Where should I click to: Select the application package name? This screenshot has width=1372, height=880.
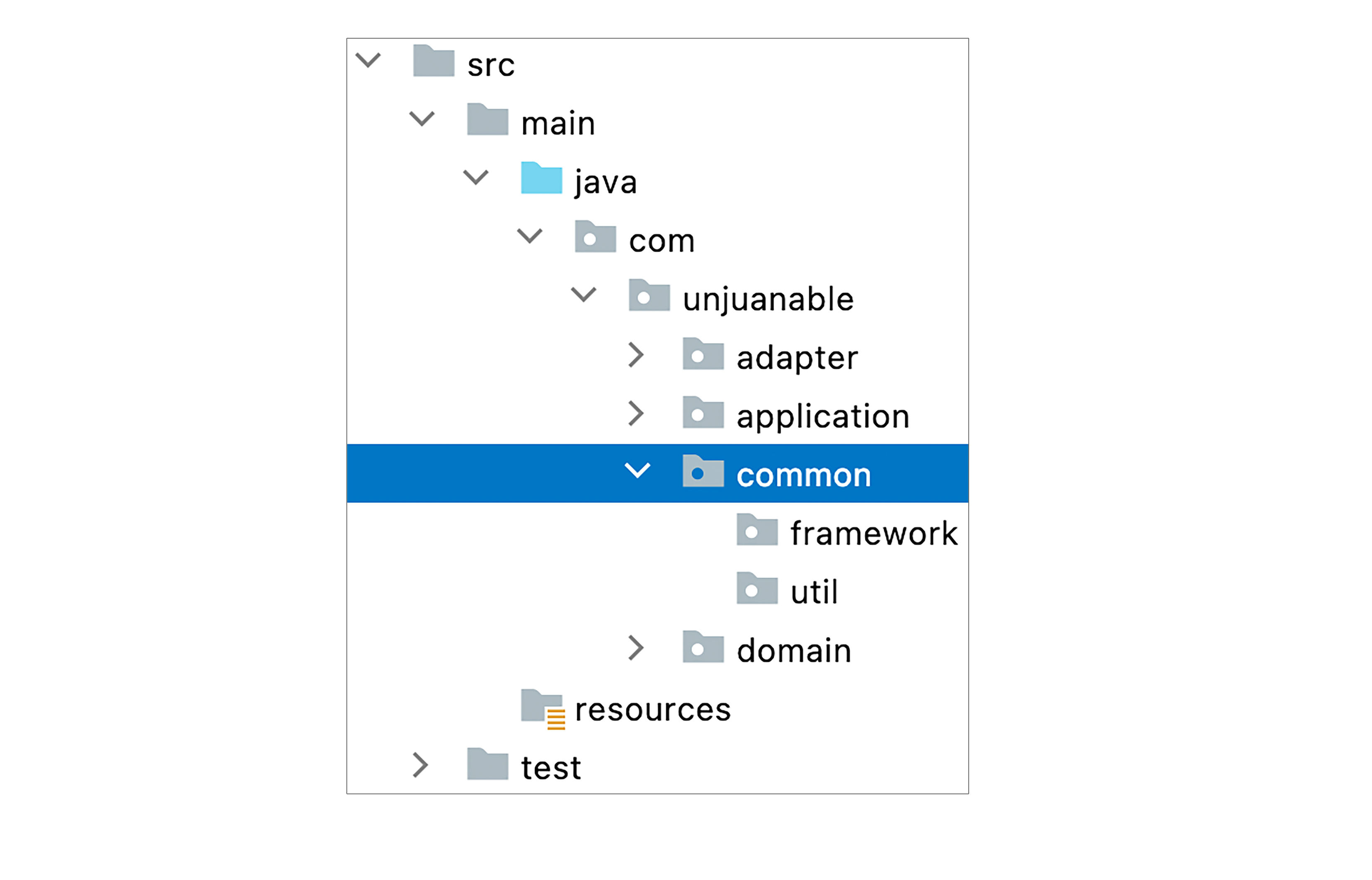pos(822,416)
